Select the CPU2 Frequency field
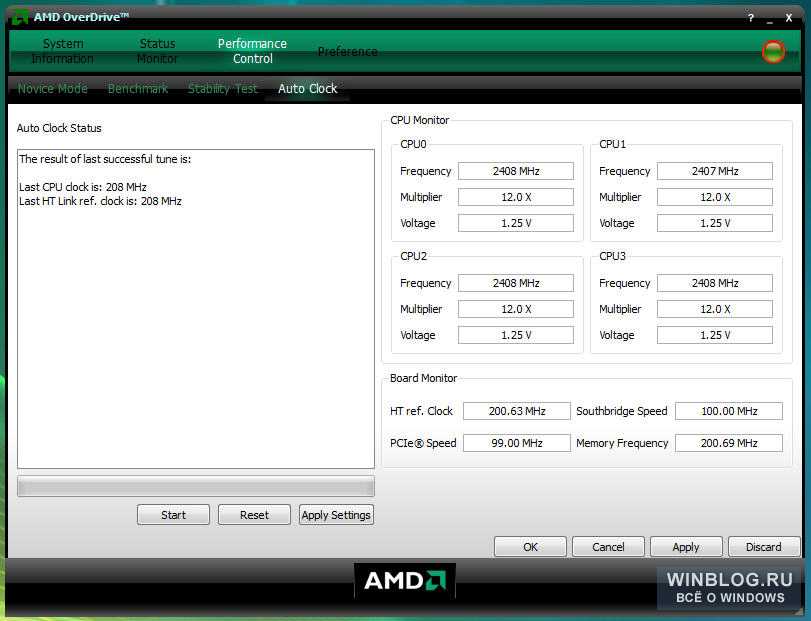811x621 pixels. click(x=516, y=283)
